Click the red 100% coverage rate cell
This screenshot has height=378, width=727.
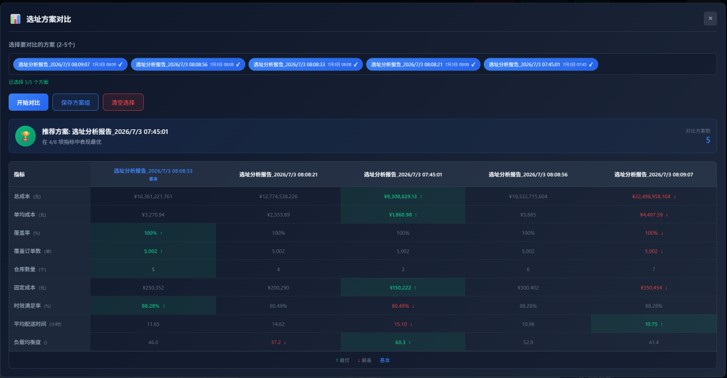click(654, 233)
